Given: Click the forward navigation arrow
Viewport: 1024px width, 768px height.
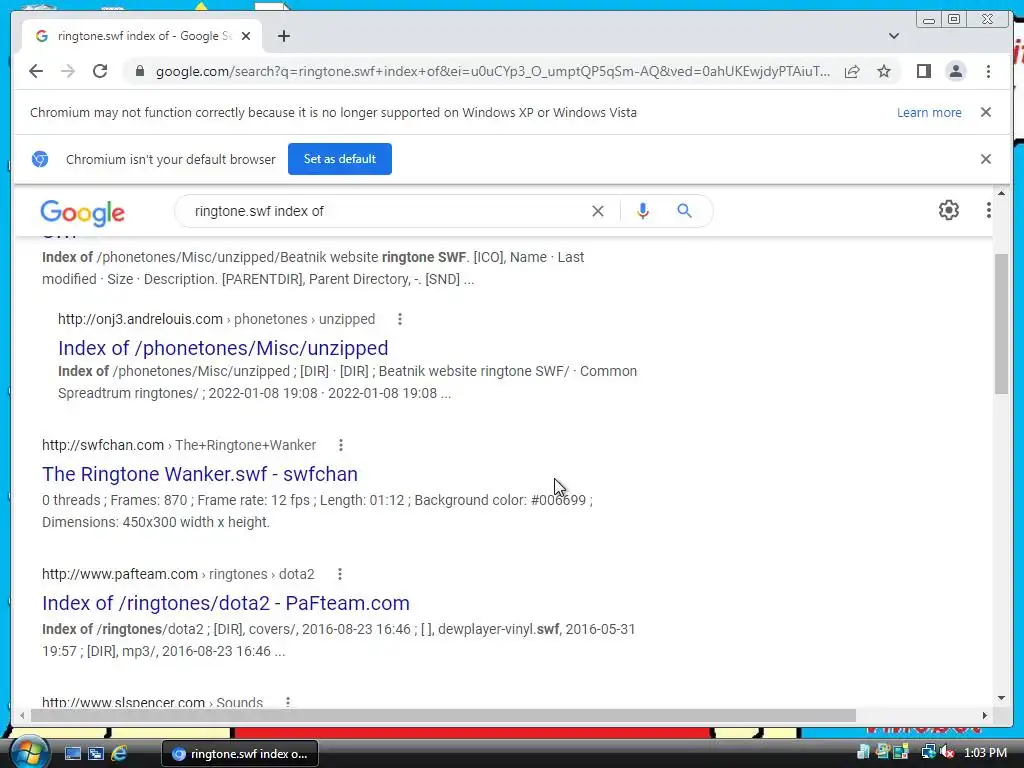Looking at the screenshot, I should (68, 71).
